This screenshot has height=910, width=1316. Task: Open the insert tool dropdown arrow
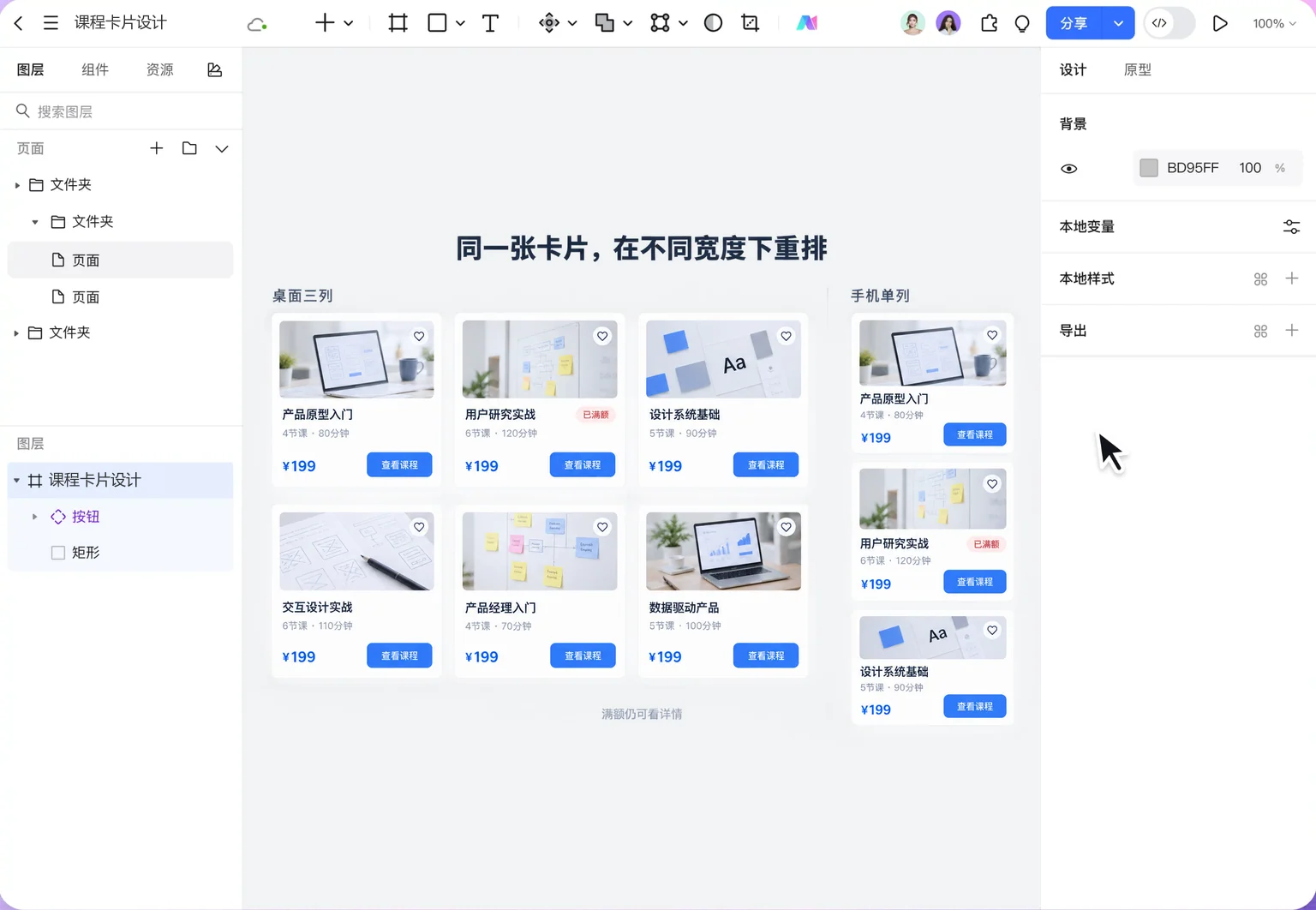349,24
